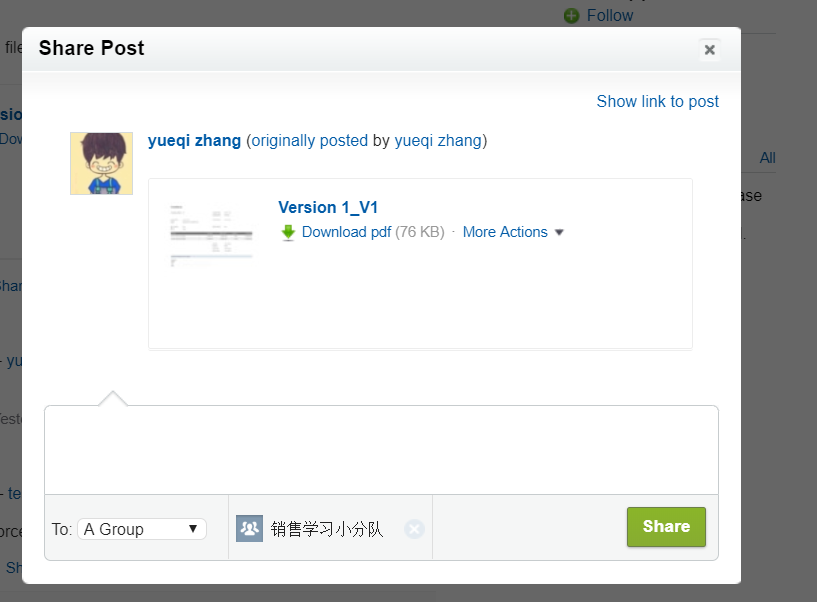The height and width of the screenshot is (602, 817).
Task: Open the Version 1_V1 file link
Action: point(328,207)
